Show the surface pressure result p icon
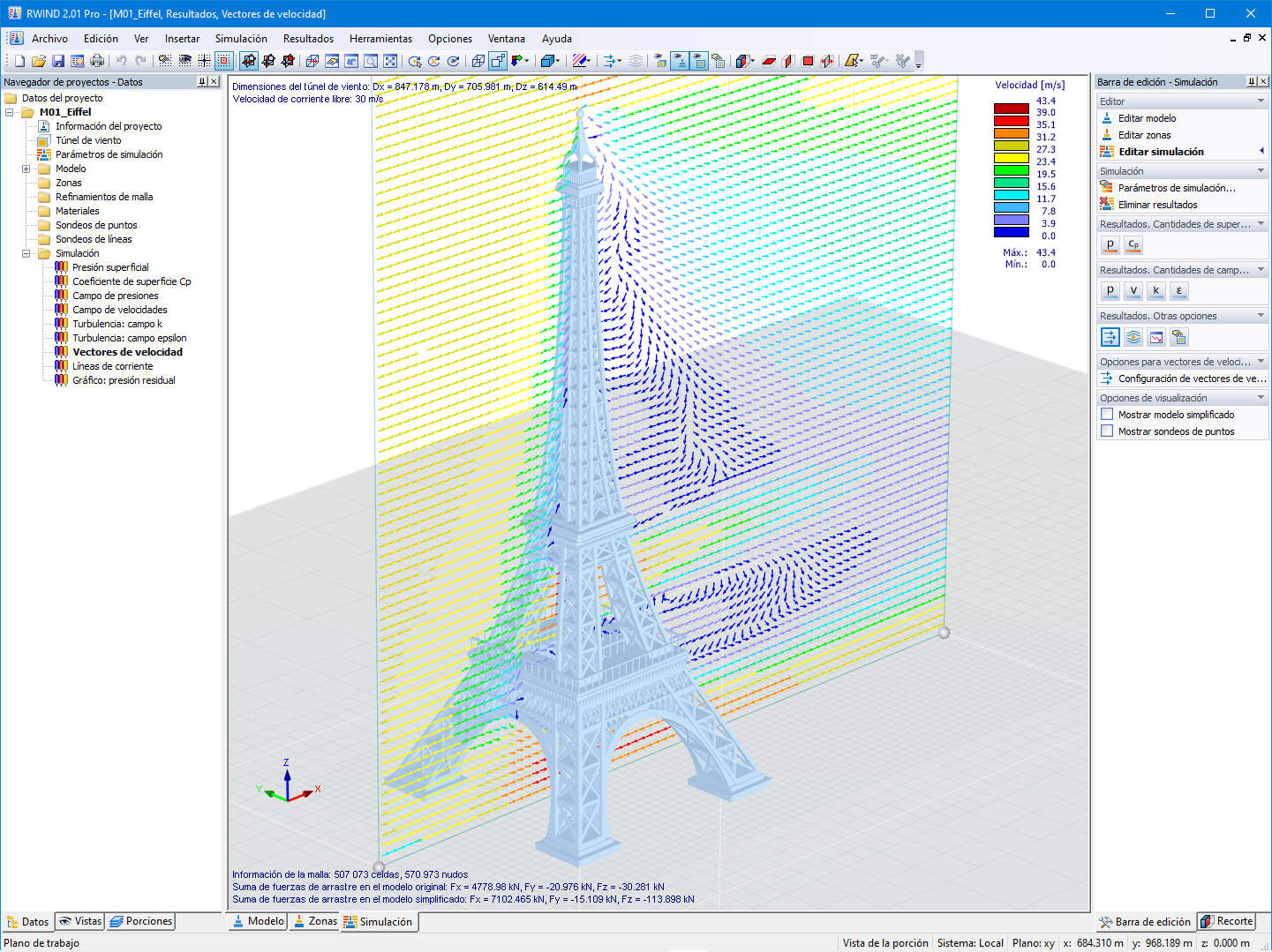The height and width of the screenshot is (952, 1272). (1110, 244)
